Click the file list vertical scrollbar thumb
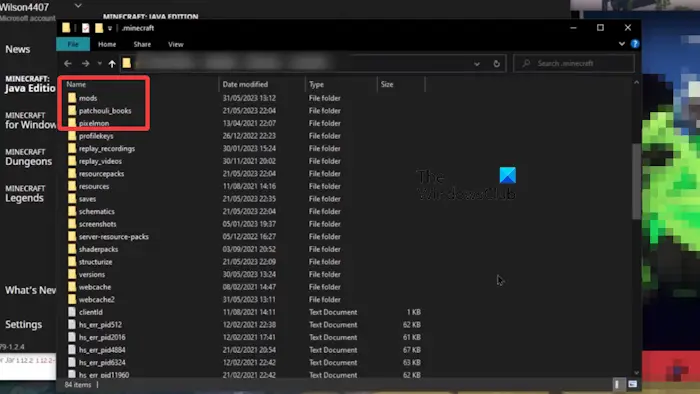Screen dimensions: 700x394 point(636,181)
